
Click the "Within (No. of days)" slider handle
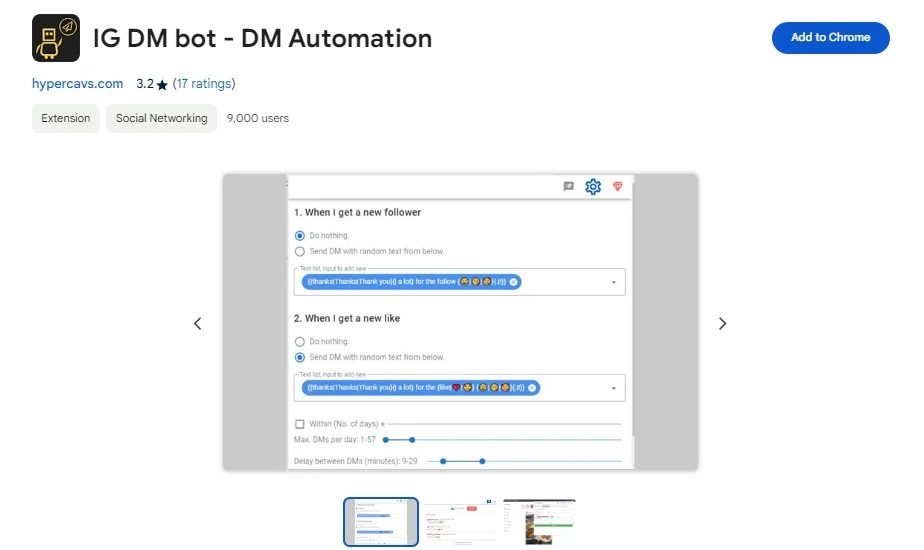pos(383,424)
